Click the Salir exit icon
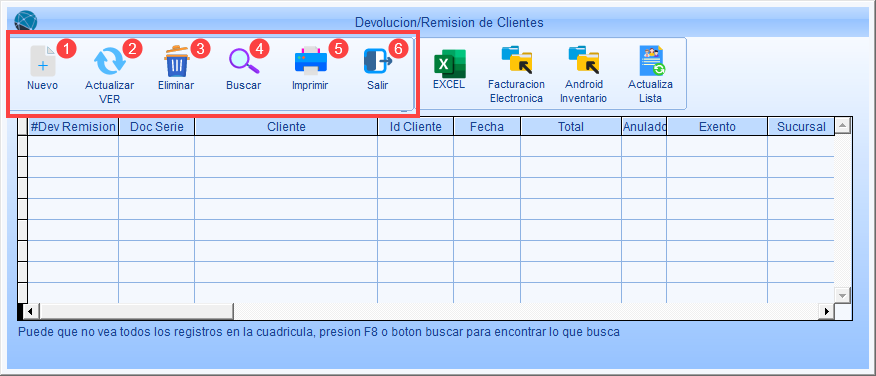This screenshot has width=876, height=376. [x=378, y=61]
